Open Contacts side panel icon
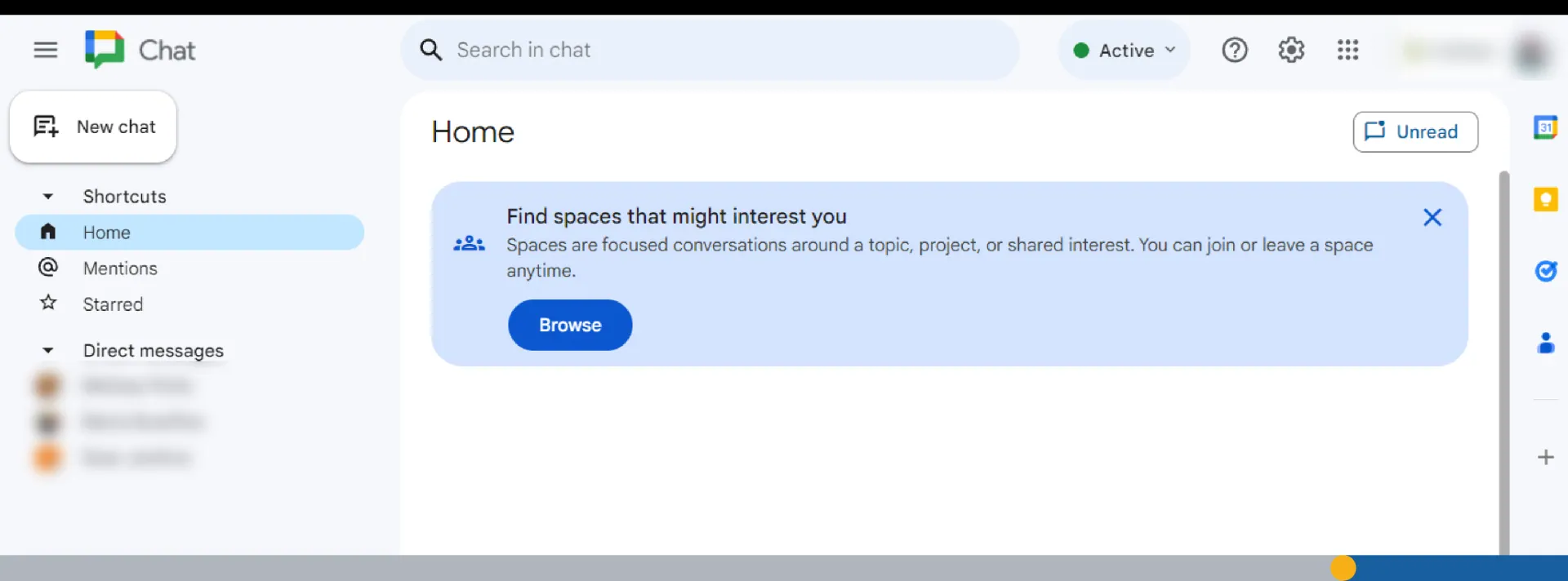This screenshot has height=581, width=1568. tap(1545, 343)
